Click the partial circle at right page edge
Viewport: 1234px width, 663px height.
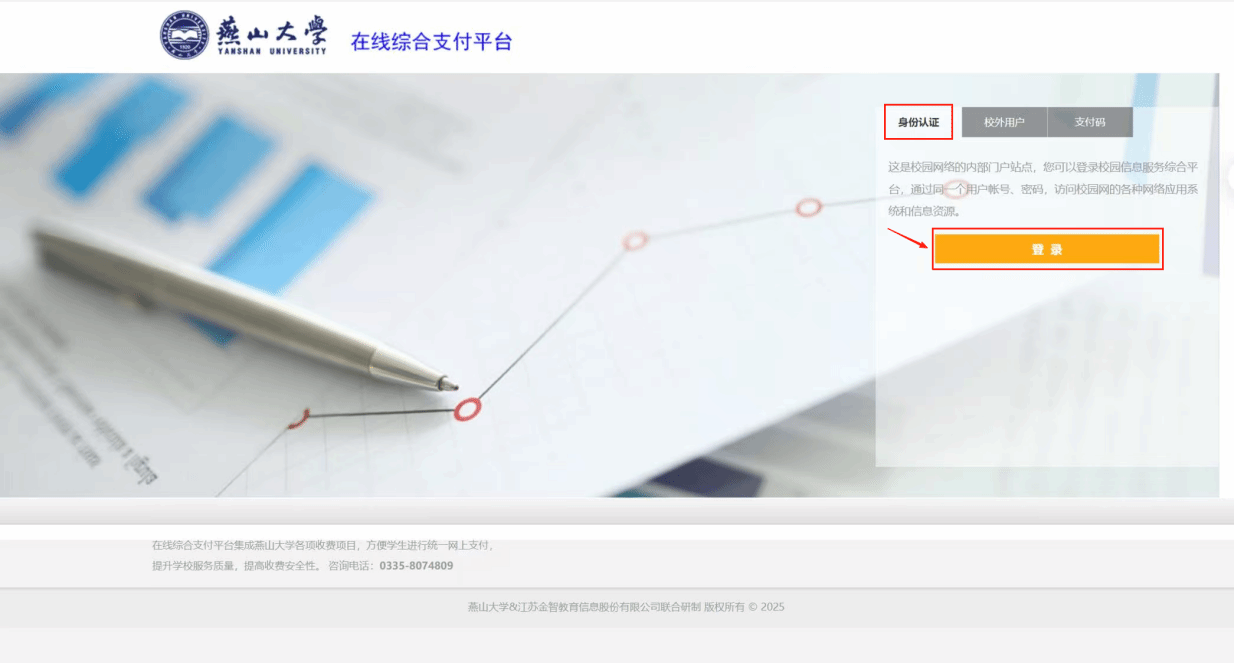(1228, 176)
